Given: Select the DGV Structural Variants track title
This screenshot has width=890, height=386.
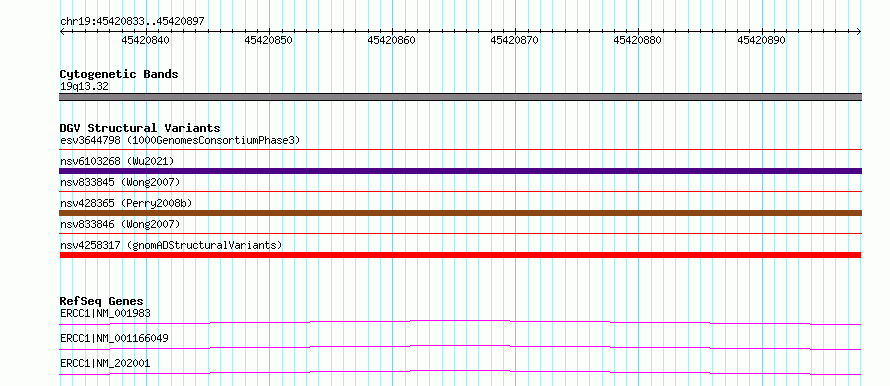Looking at the screenshot, I should coord(140,128).
